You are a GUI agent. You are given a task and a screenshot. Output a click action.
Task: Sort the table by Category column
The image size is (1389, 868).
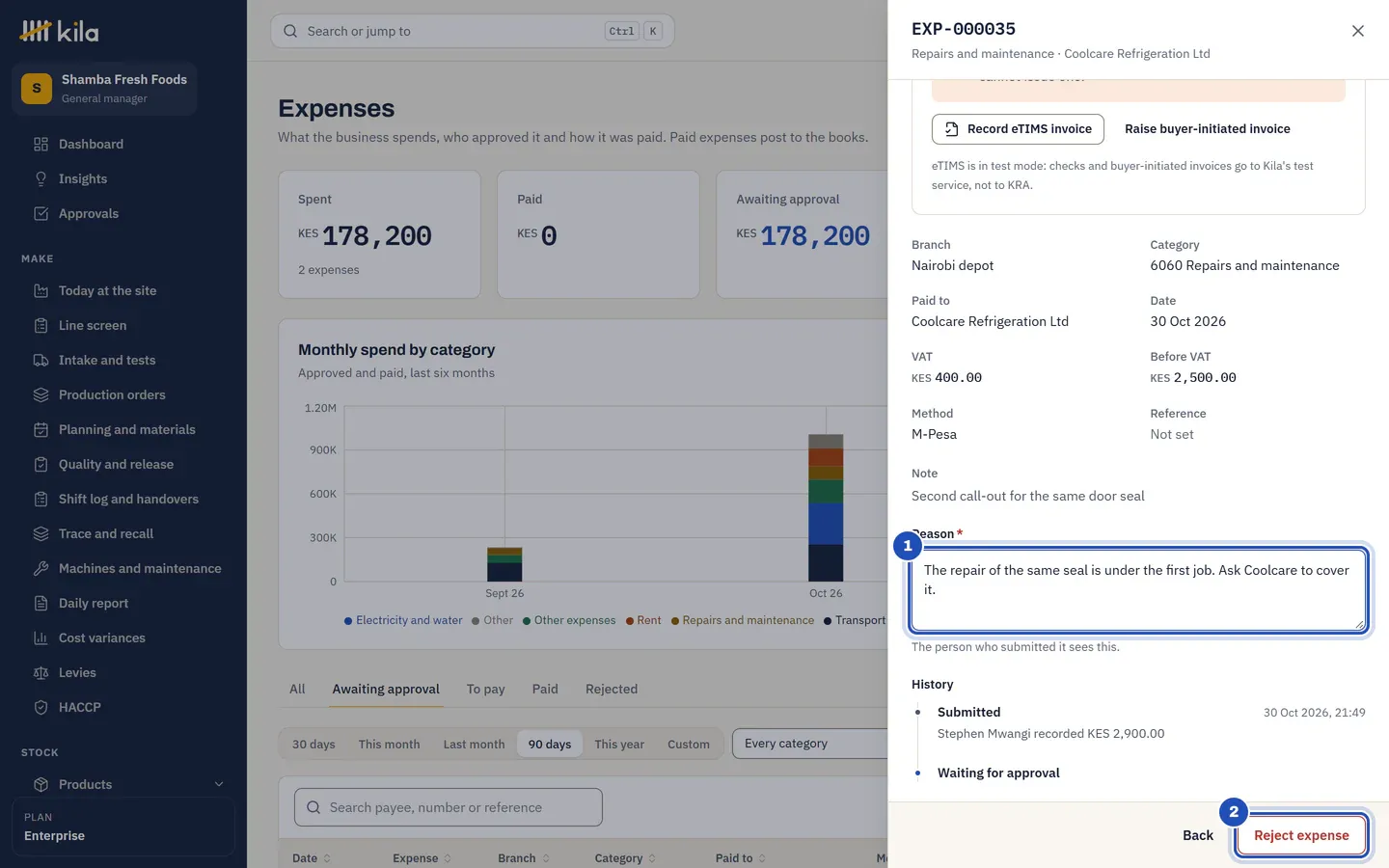(x=626, y=858)
